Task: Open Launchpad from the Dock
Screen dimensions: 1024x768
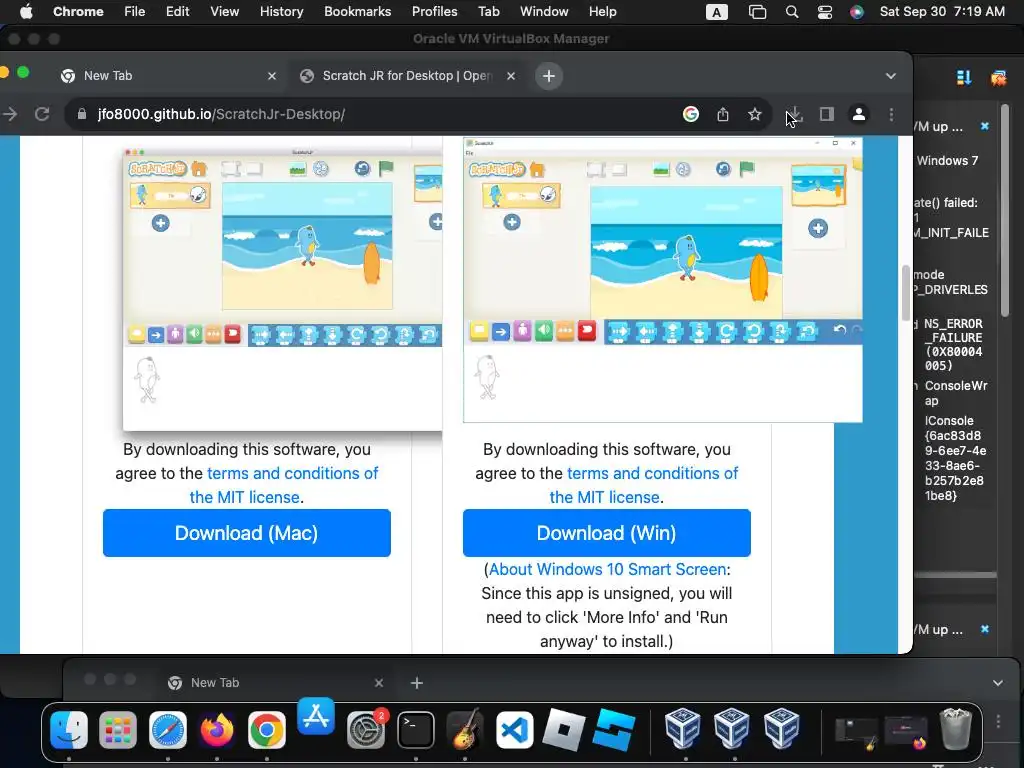Action: [118, 729]
